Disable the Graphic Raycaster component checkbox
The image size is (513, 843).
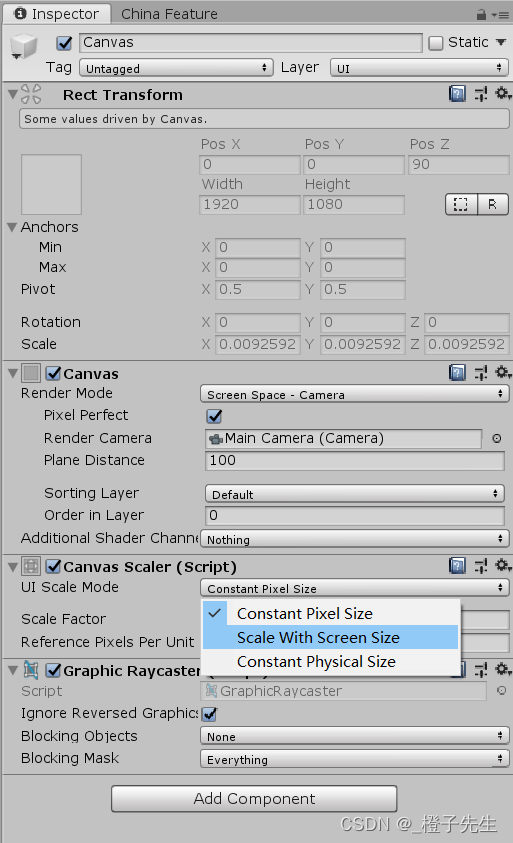click(x=53, y=670)
